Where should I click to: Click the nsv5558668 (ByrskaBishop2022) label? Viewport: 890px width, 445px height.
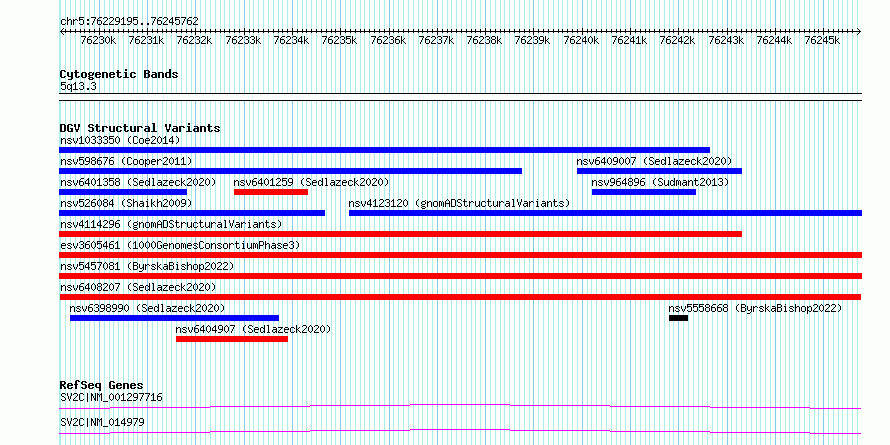[x=755, y=308]
